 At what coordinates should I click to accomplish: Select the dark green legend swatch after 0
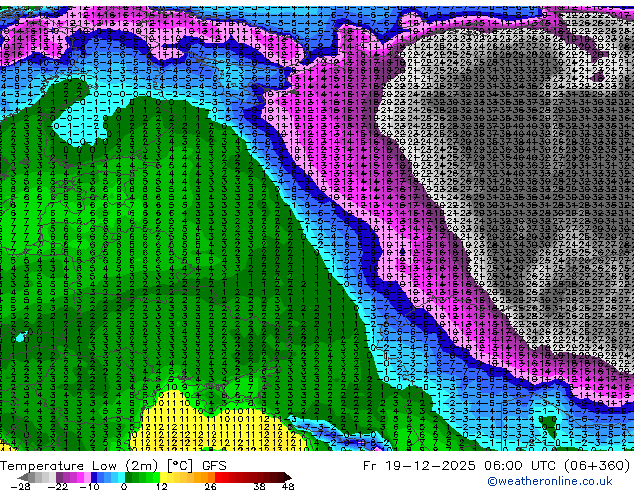[x=129, y=477]
